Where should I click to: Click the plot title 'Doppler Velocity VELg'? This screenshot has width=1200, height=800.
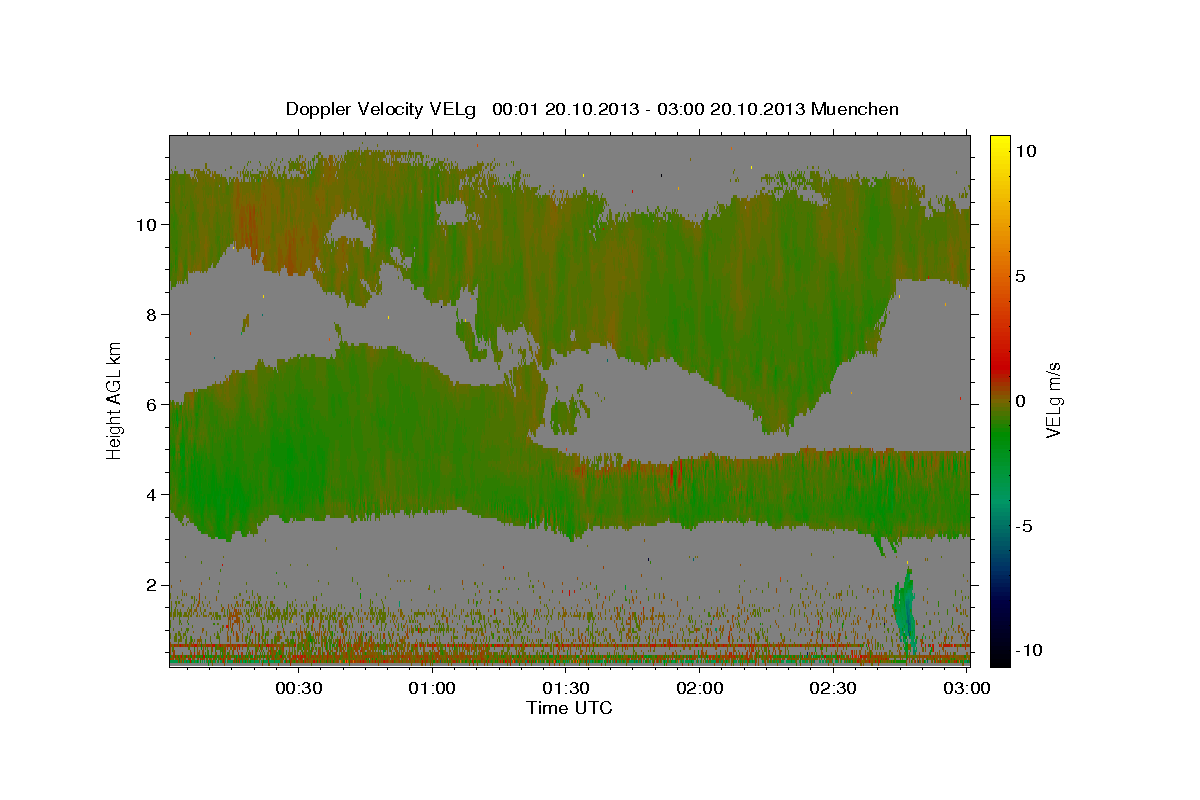tap(380, 109)
